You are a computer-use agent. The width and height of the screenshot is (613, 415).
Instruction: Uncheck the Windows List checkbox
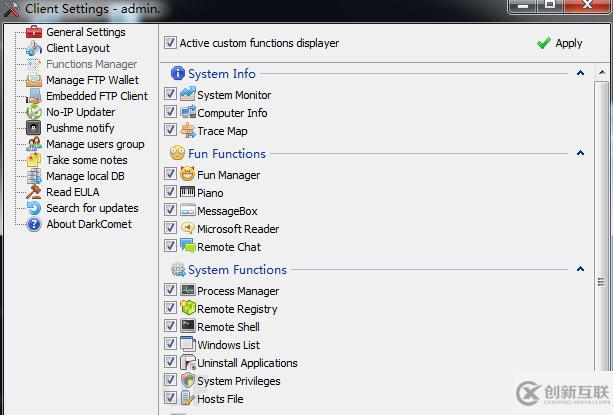pos(170,344)
